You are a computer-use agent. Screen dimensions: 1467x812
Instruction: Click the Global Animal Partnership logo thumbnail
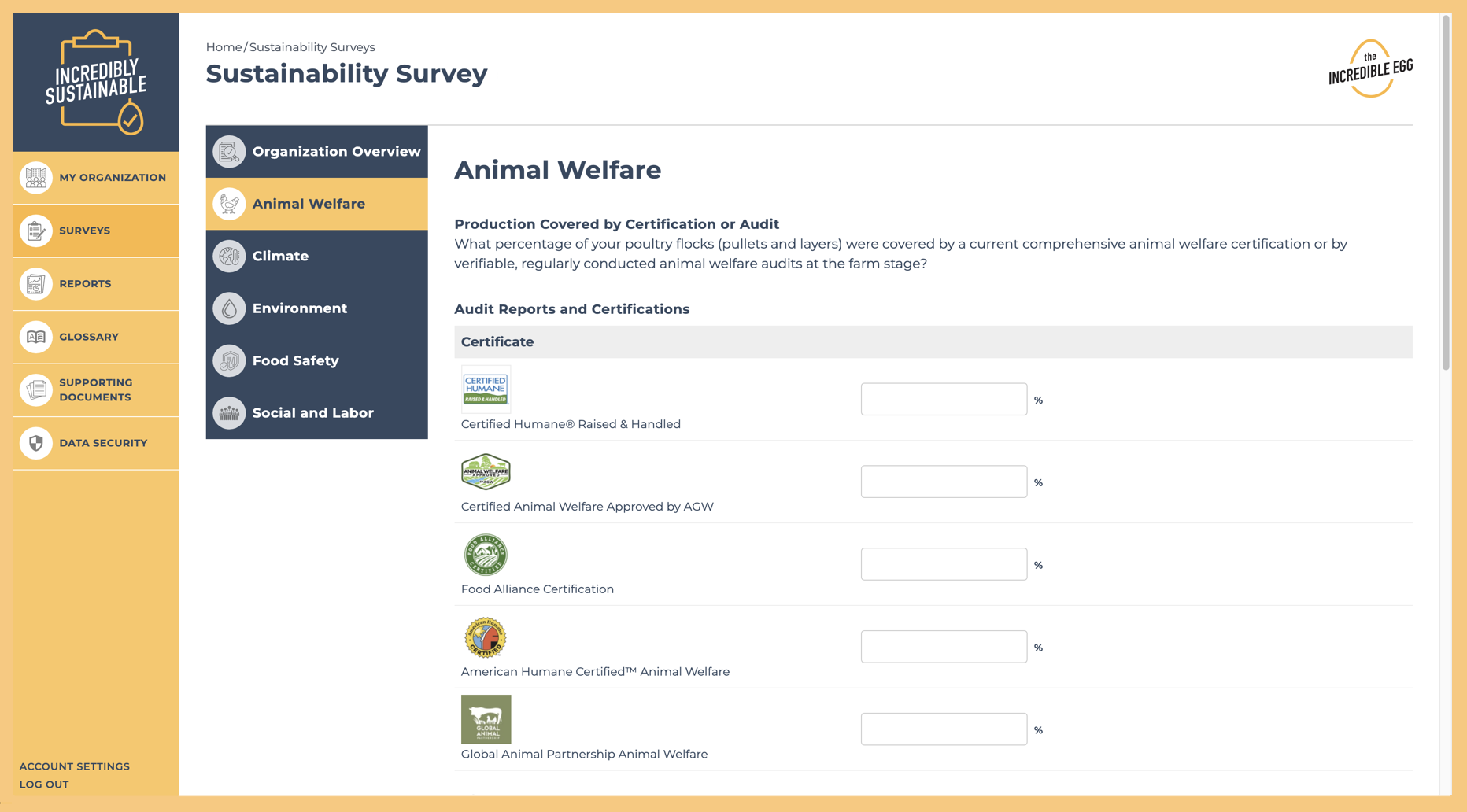[x=486, y=719]
